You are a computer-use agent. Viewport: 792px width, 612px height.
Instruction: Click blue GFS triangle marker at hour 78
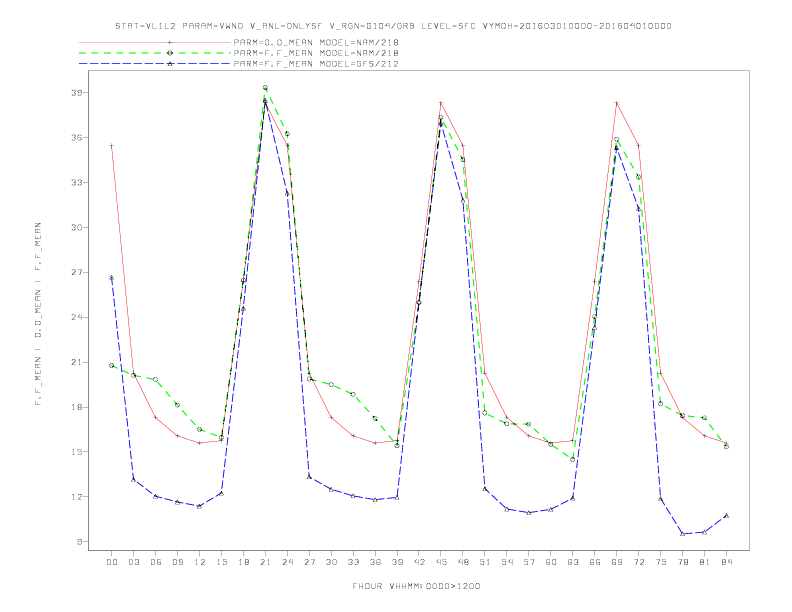pos(682,534)
